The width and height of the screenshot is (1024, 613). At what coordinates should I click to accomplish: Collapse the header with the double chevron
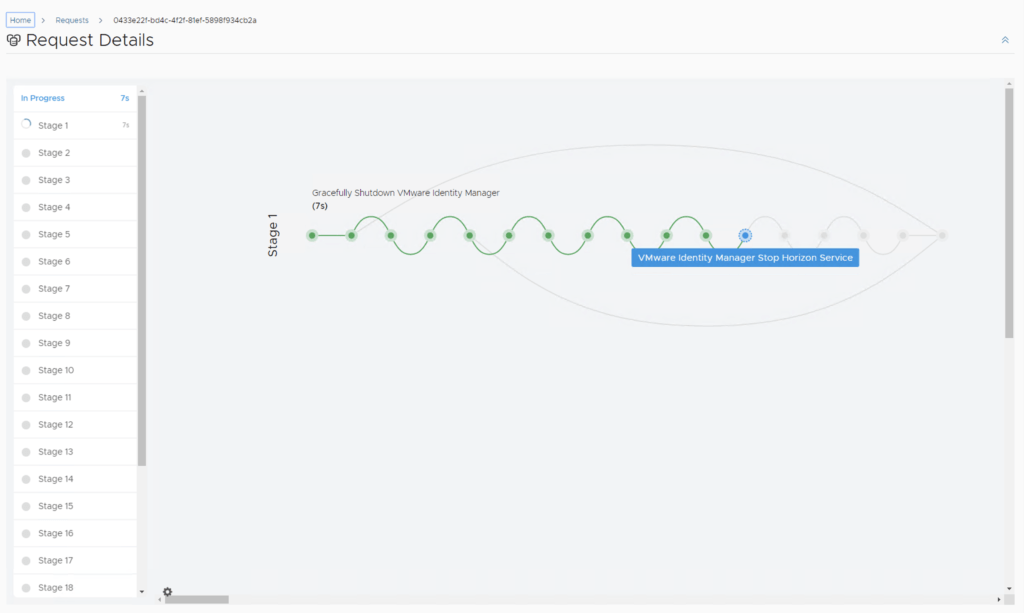tap(1005, 40)
